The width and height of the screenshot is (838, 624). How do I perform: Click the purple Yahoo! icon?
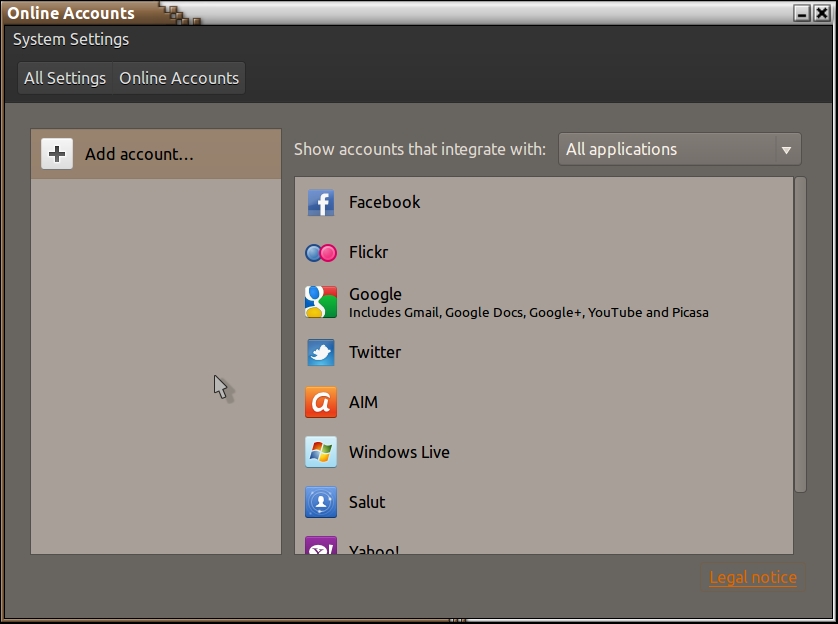[321, 547]
